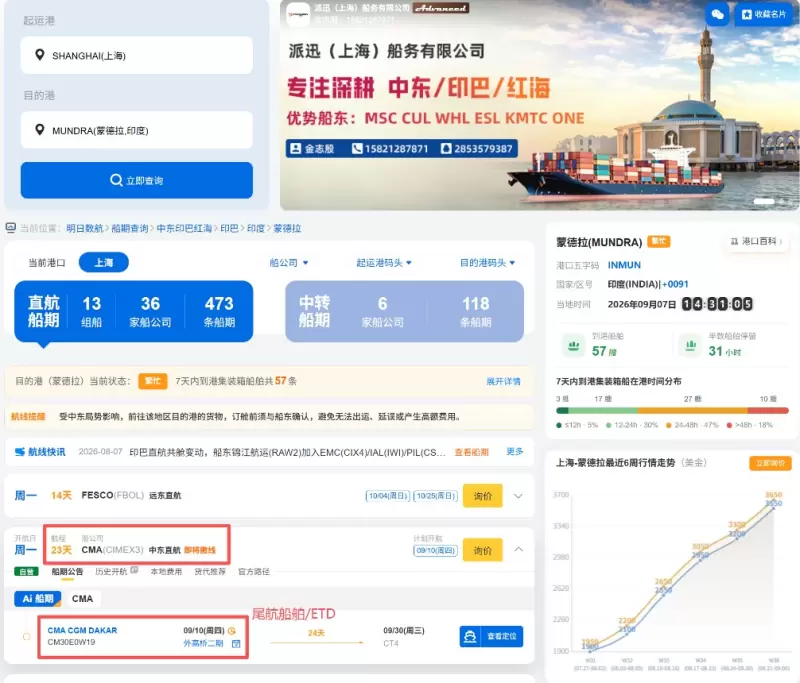Click 询价 on the FESCO row
The width and height of the screenshot is (800, 683).
483,496
